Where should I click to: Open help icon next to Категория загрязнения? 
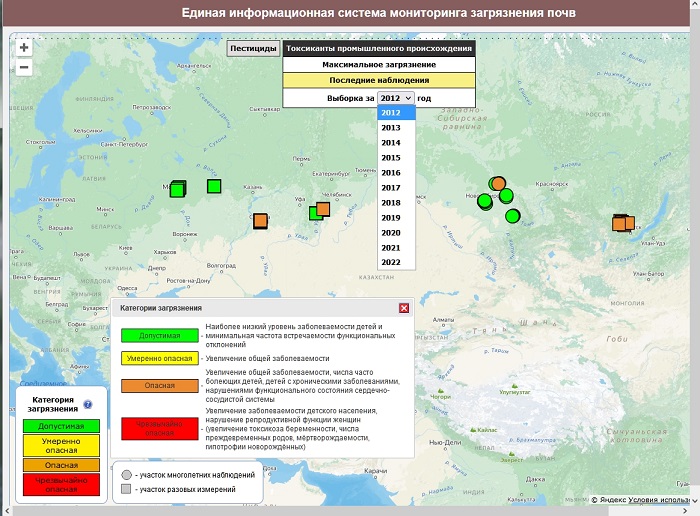[x=88, y=404]
